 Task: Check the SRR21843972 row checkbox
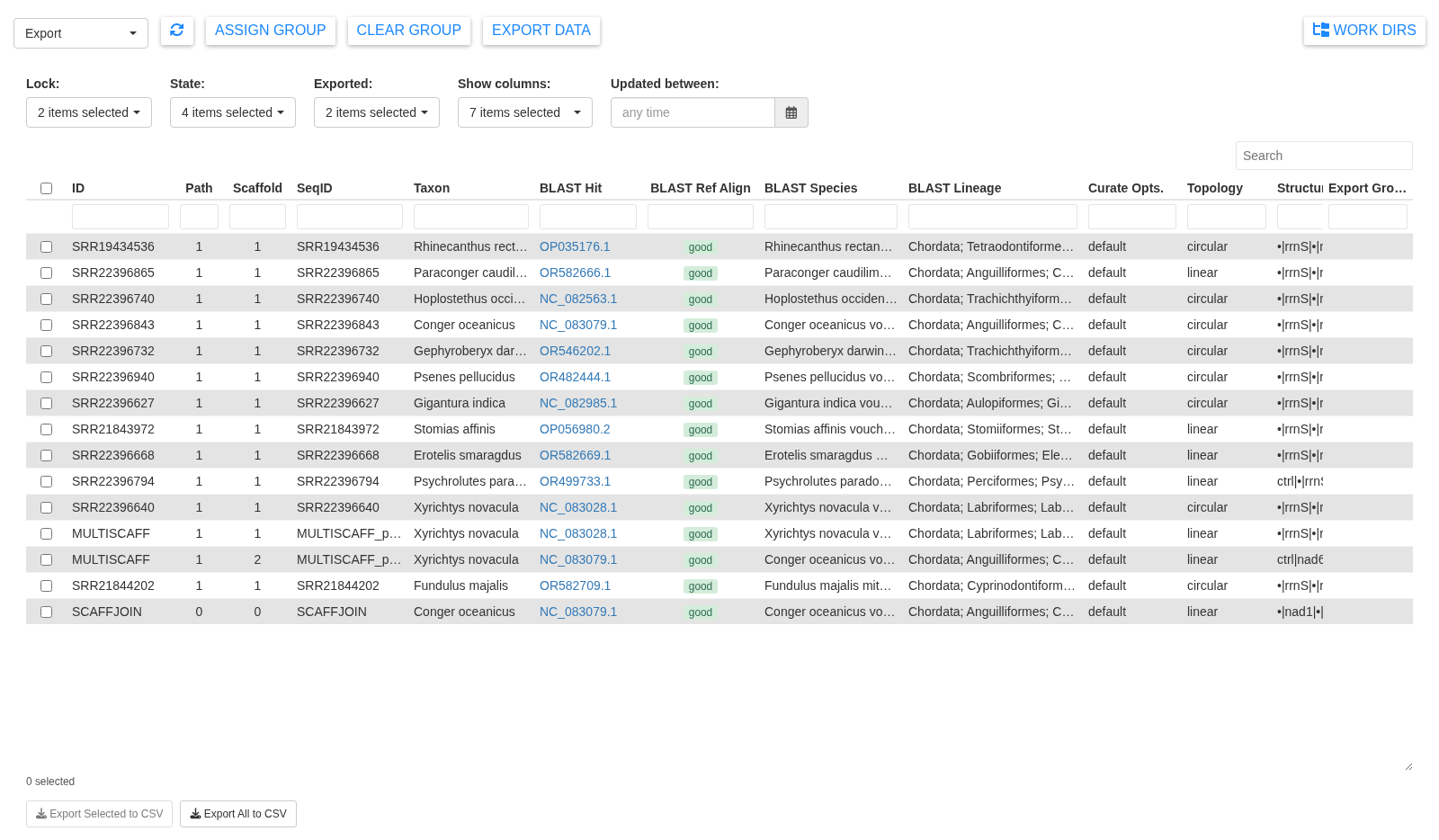coord(47,429)
